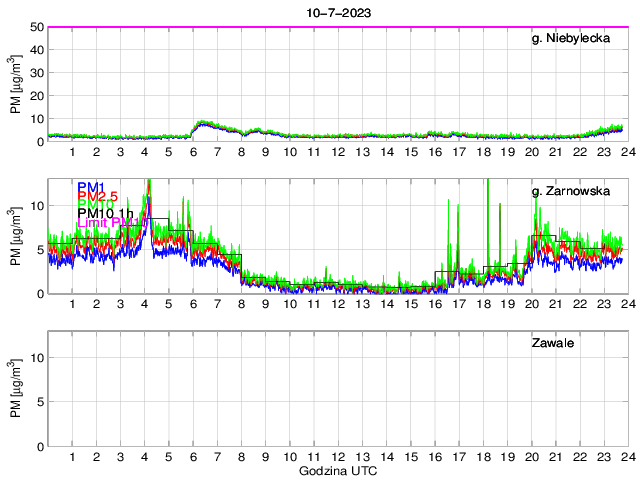Click the y-axis PM label of top chart

click(x=16, y=84)
